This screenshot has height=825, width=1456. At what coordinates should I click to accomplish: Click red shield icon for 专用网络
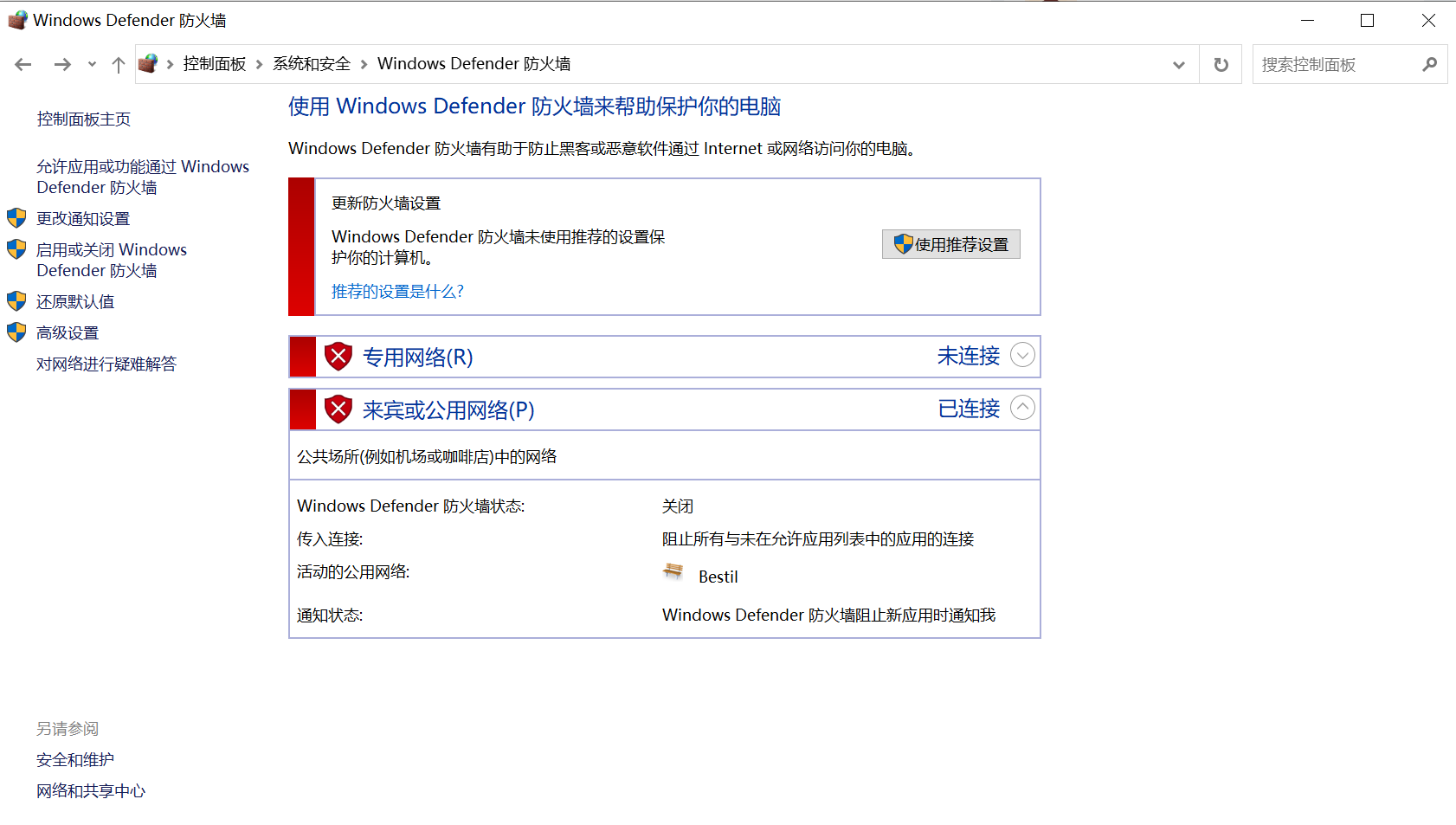pyautogui.click(x=338, y=357)
